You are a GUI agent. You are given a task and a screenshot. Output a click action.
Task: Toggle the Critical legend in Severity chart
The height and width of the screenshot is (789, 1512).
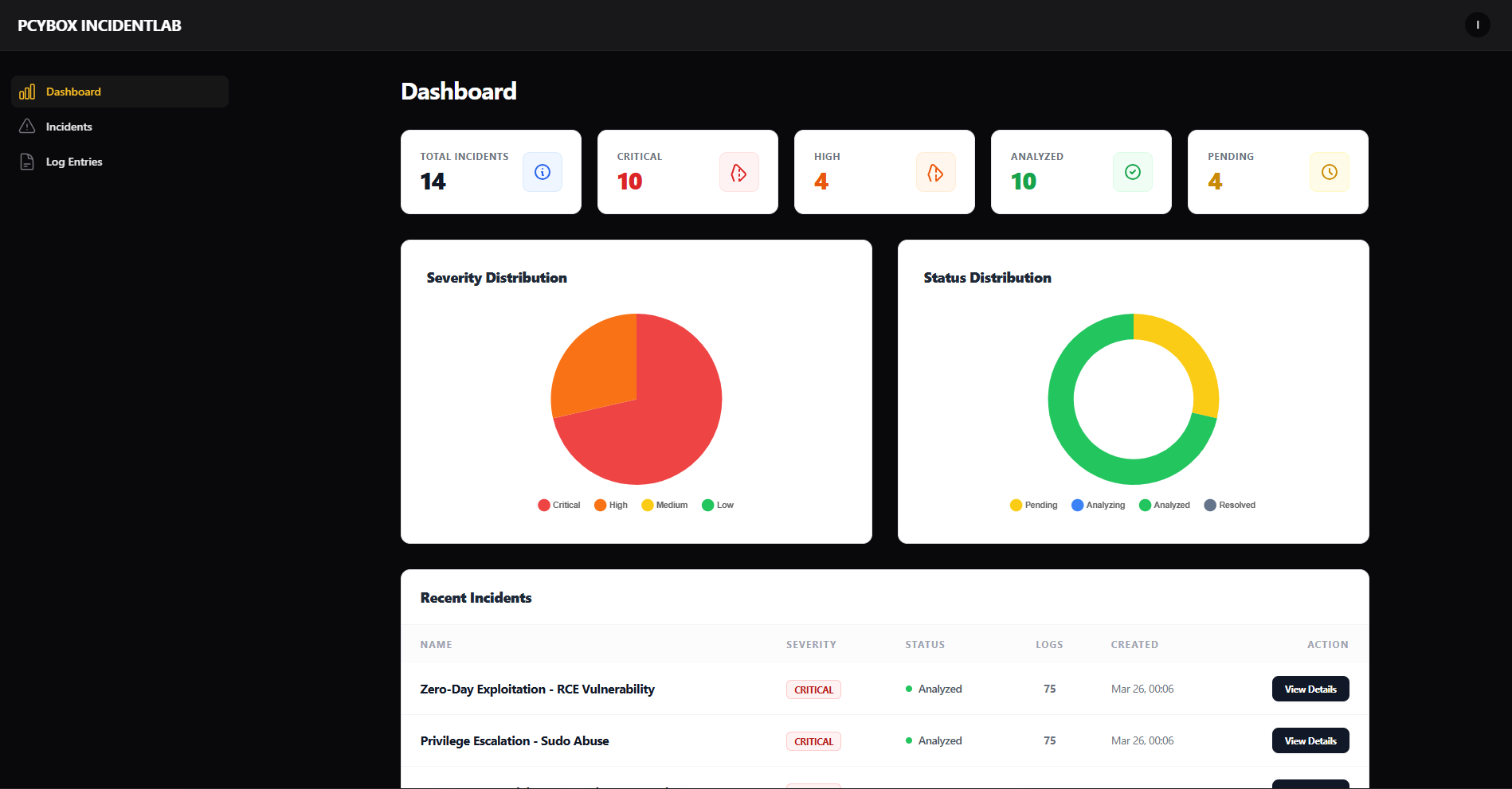pyautogui.click(x=559, y=505)
